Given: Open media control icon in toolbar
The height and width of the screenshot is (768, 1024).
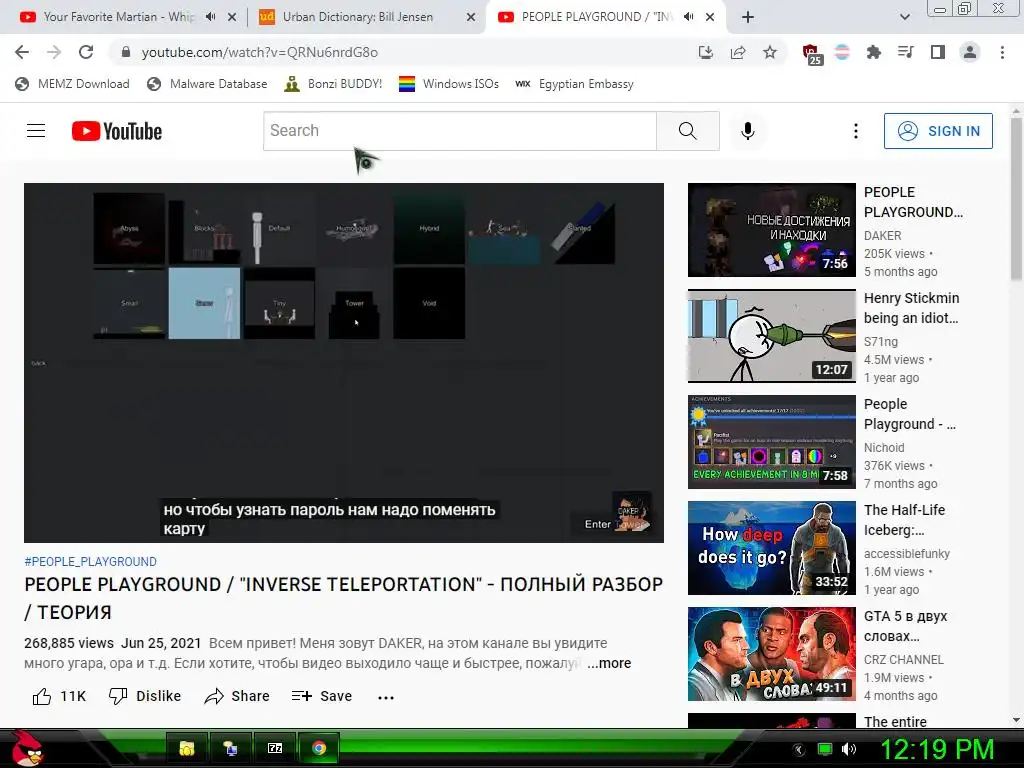Looking at the screenshot, I should (x=906, y=52).
